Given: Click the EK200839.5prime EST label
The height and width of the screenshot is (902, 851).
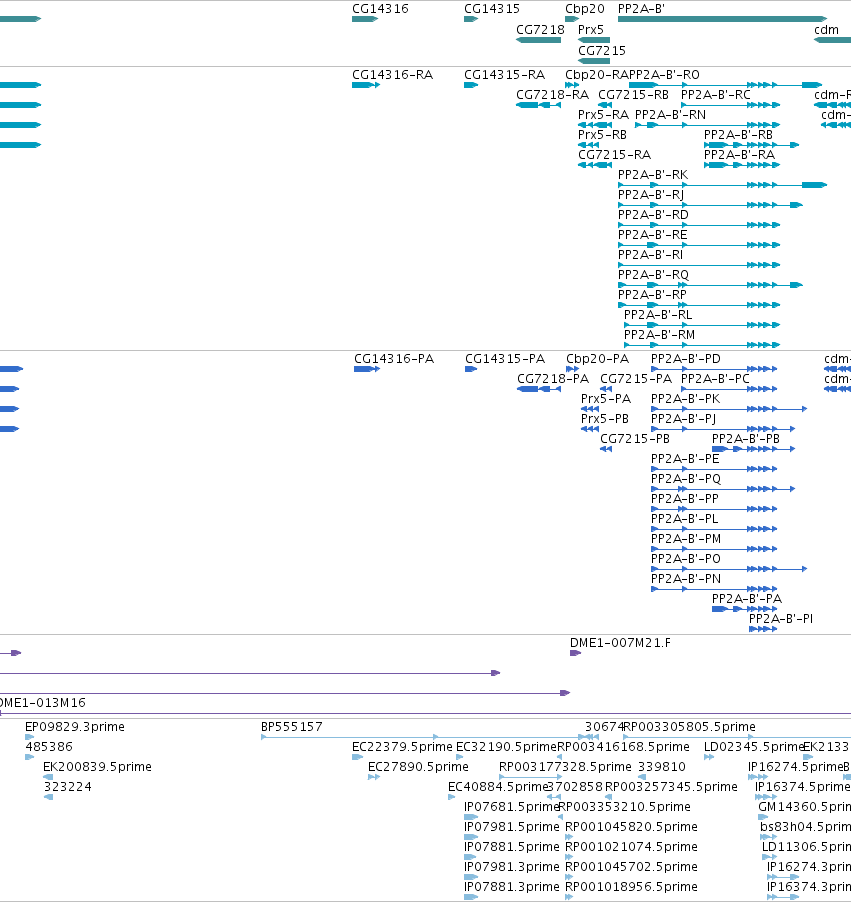Looking at the screenshot, I should point(97,767).
